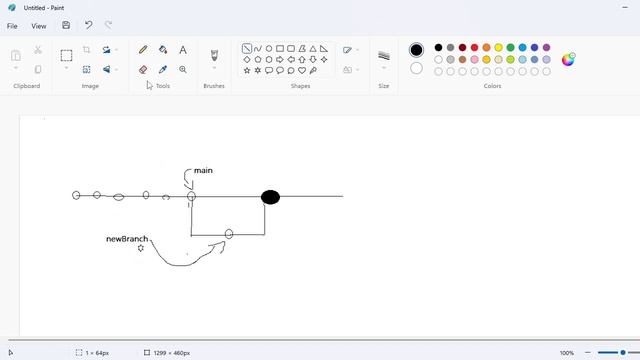Choose the Up arrow shape
640x360 pixels.
tap(302, 60)
